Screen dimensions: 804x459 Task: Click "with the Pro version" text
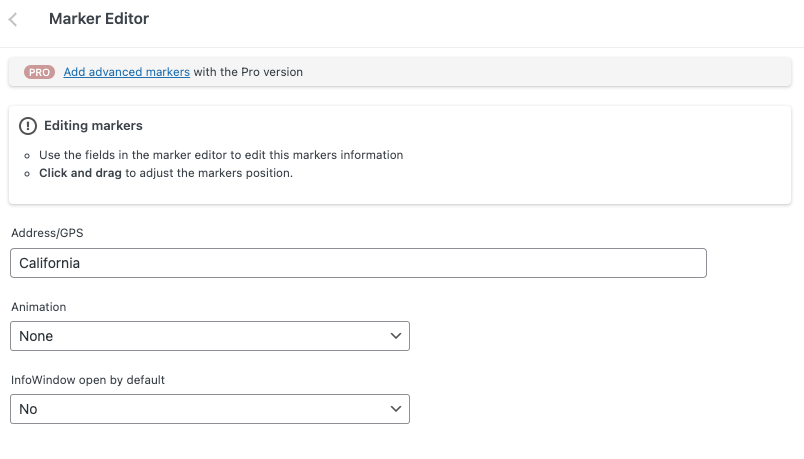(x=248, y=72)
